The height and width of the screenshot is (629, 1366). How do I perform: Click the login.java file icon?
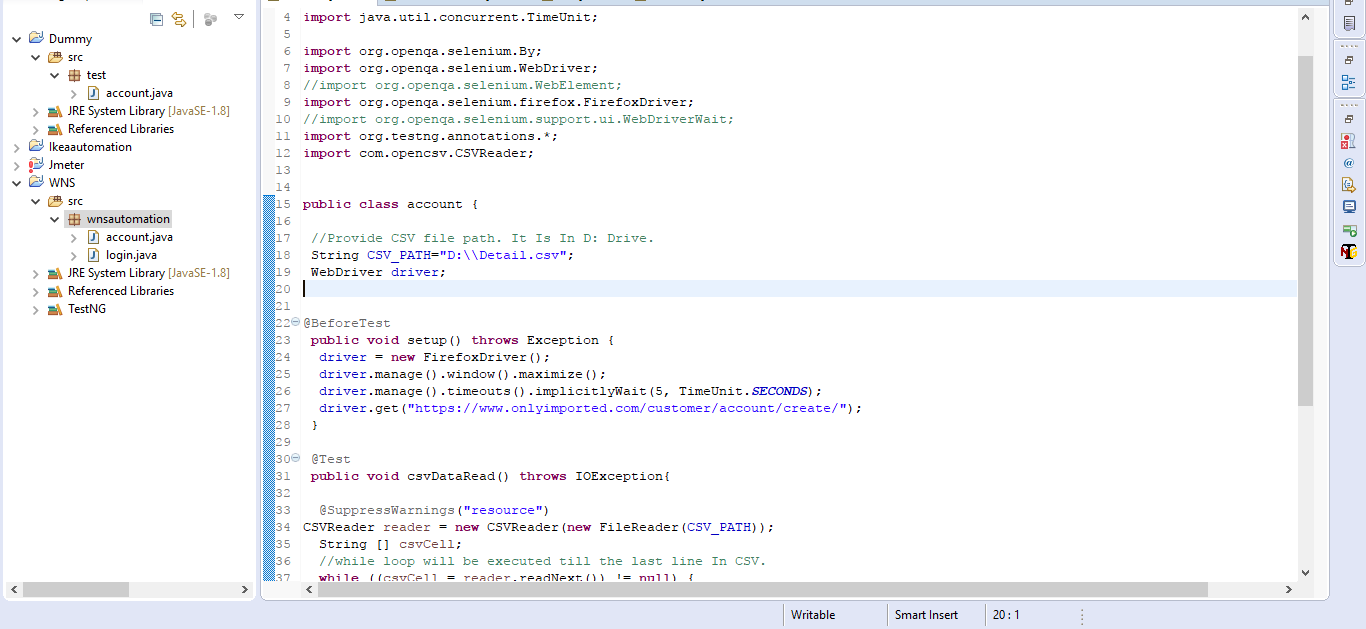94,255
